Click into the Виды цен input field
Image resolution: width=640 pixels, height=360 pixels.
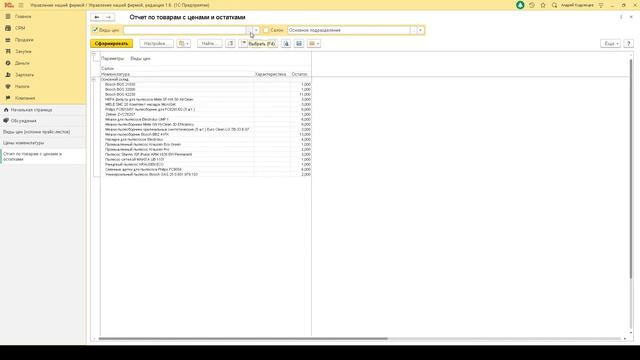pyautogui.click(x=184, y=30)
